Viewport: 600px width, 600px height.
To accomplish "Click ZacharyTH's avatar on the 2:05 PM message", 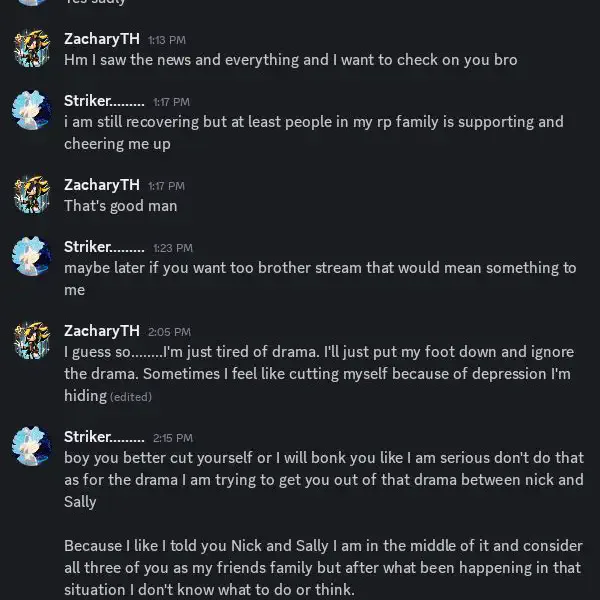I will coord(32,341).
